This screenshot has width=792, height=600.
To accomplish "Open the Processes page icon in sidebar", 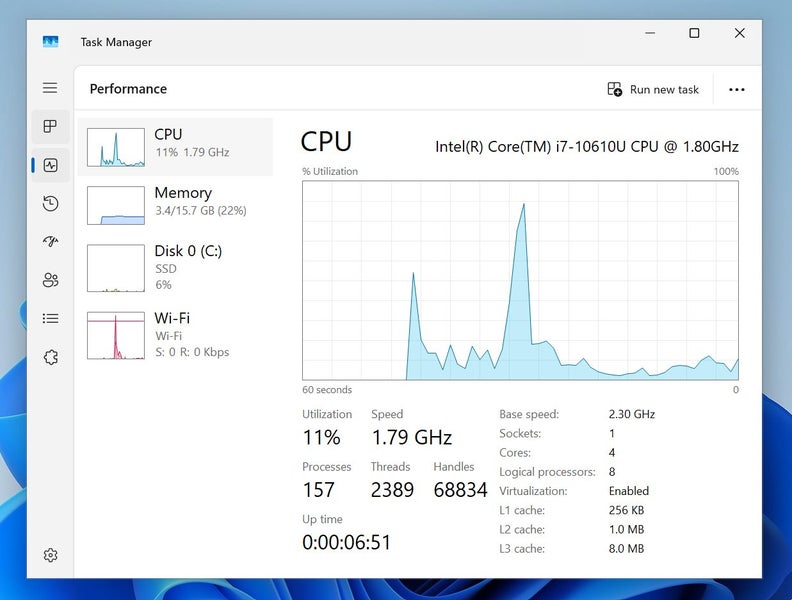I will pos(50,127).
